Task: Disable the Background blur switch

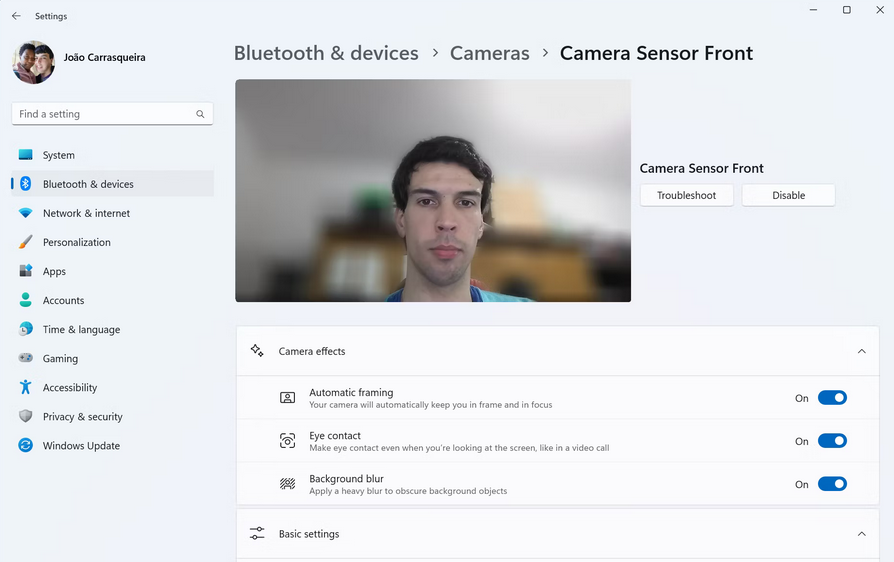Action: [x=832, y=484]
